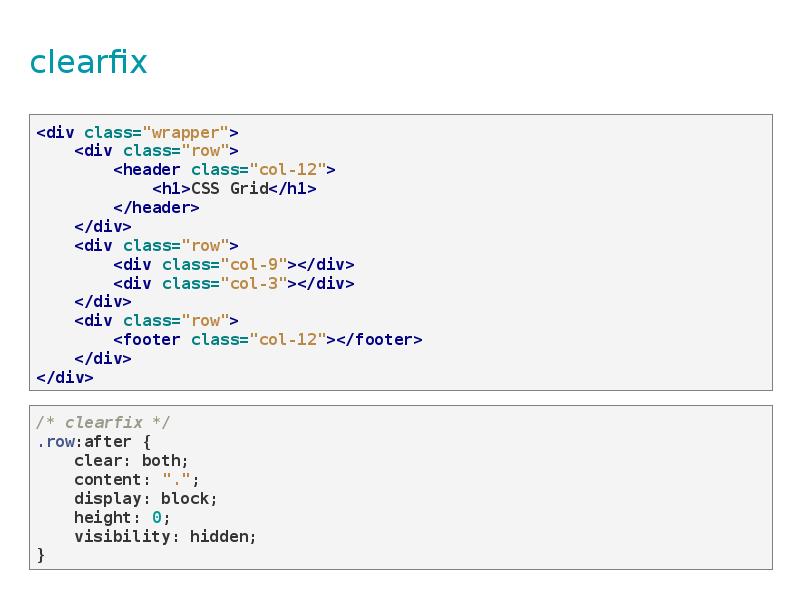This screenshot has width=800, height=599.
Task: Click the wrapper div opening tag line
Action: 137,133
